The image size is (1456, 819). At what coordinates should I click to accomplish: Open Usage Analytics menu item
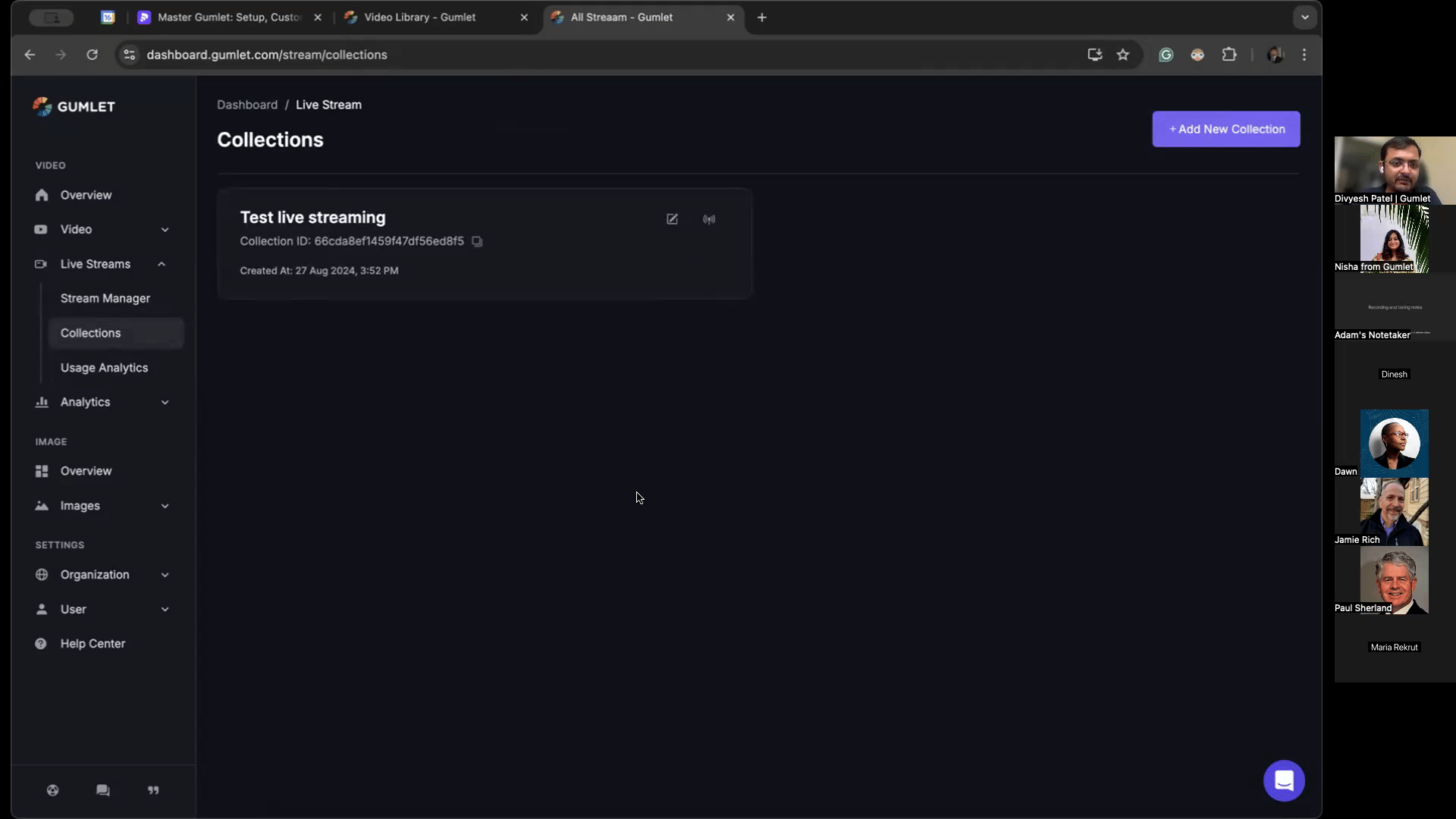click(105, 368)
